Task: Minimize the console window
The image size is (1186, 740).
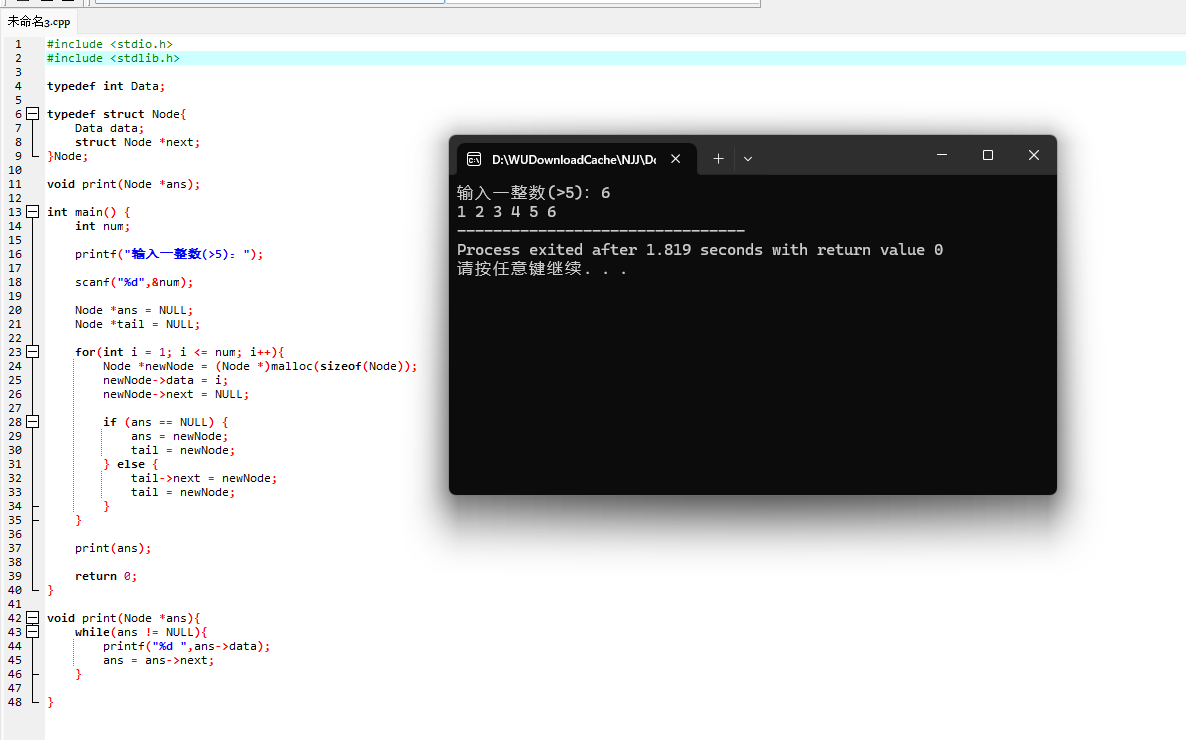Action: pos(942,155)
